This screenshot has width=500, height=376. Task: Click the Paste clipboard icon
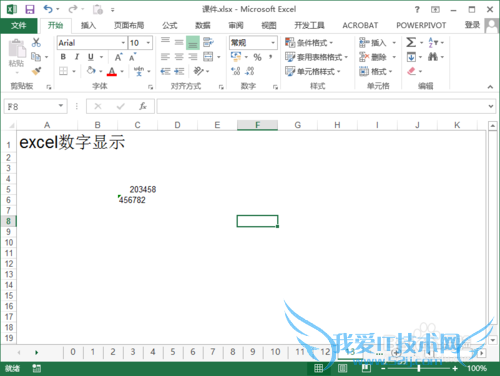pos(17,49)
